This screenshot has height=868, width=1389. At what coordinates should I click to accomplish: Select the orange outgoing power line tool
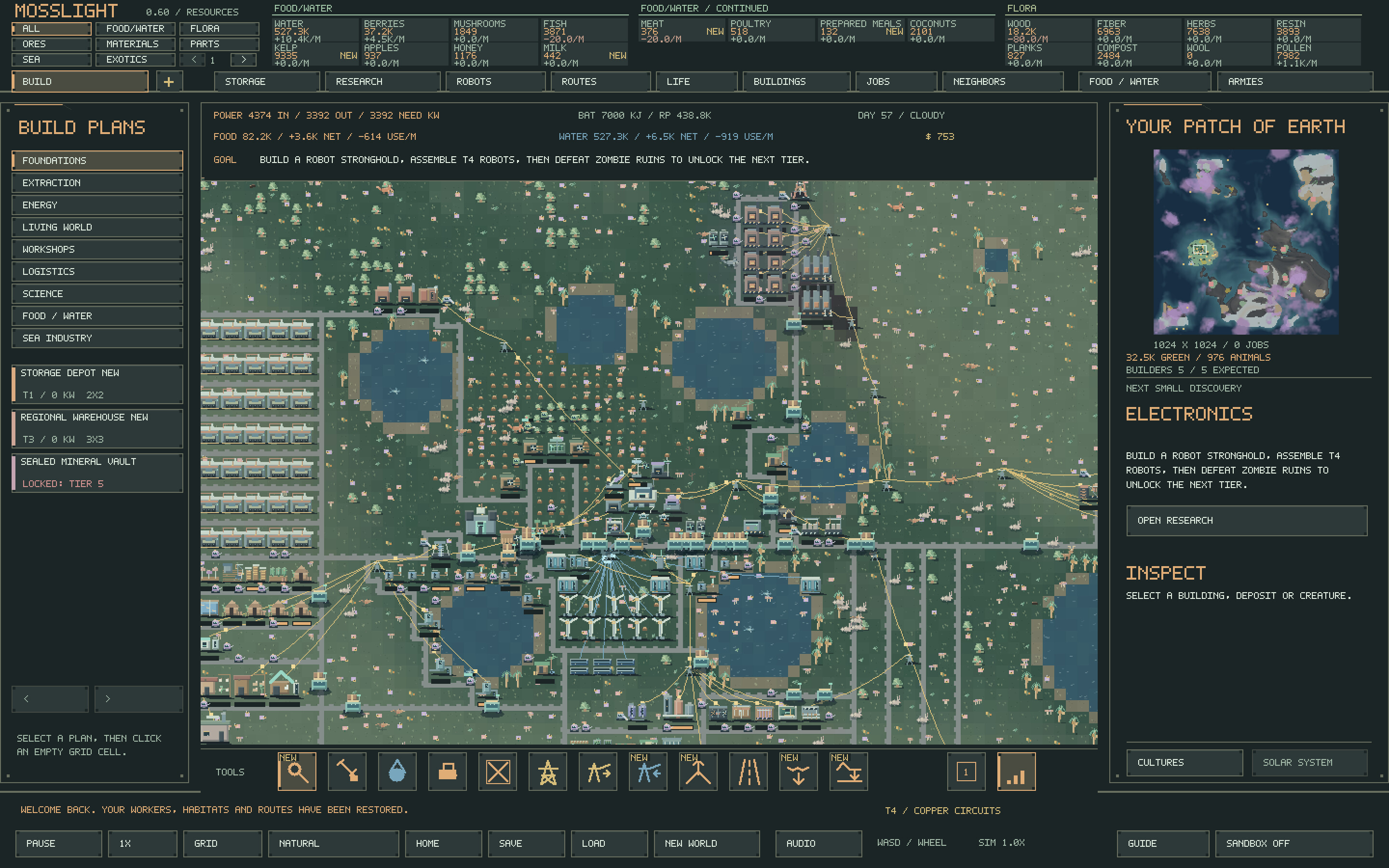[598, 772]
